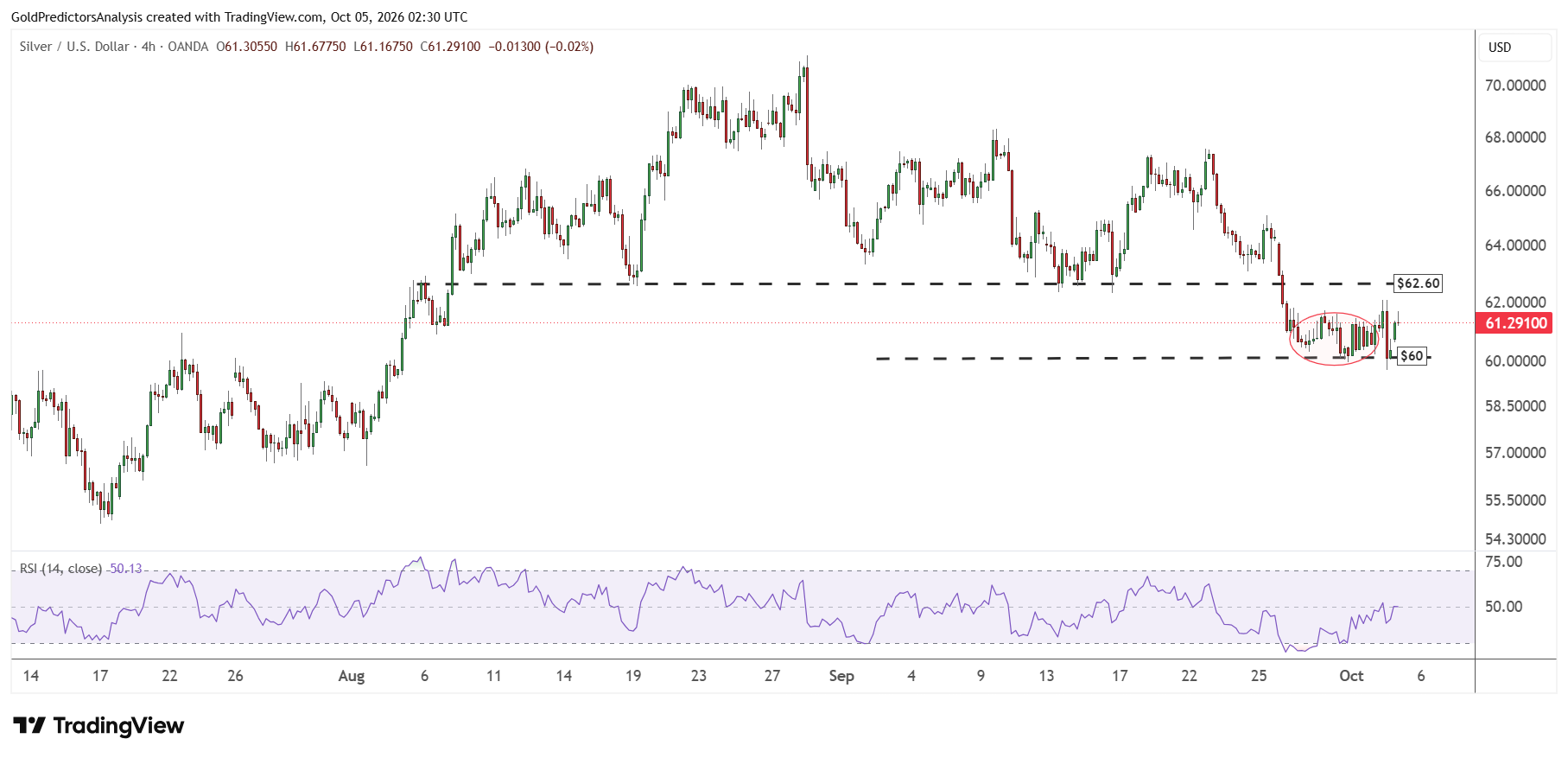1568x758 pixels.
Task: Select the RSI (14, close) indicator label
Action: point(60,569)
